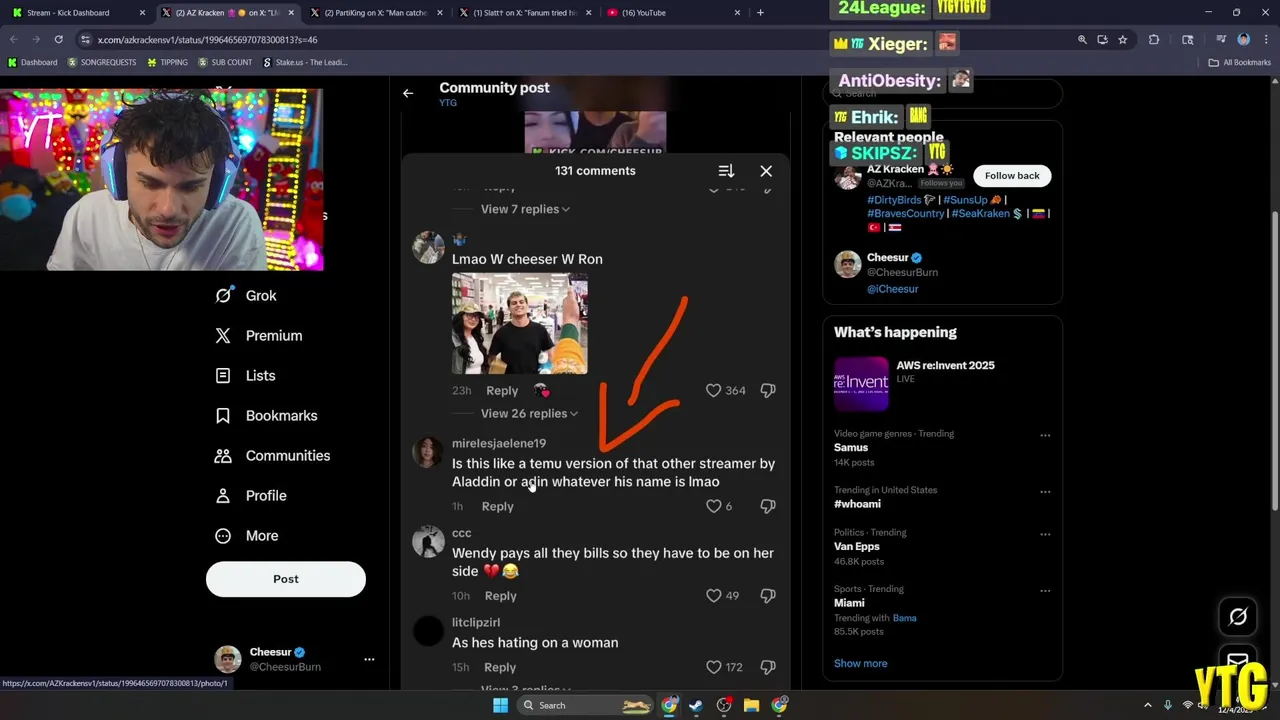The height and width of the screenshot is (720, 1280).
Task: Open Premium in sidebar
Action: [258, 335]
